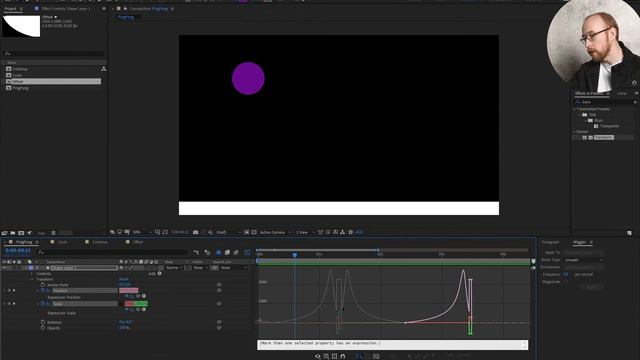
Task: Select the Continue composition in Project panel
Action: point(20,69)
